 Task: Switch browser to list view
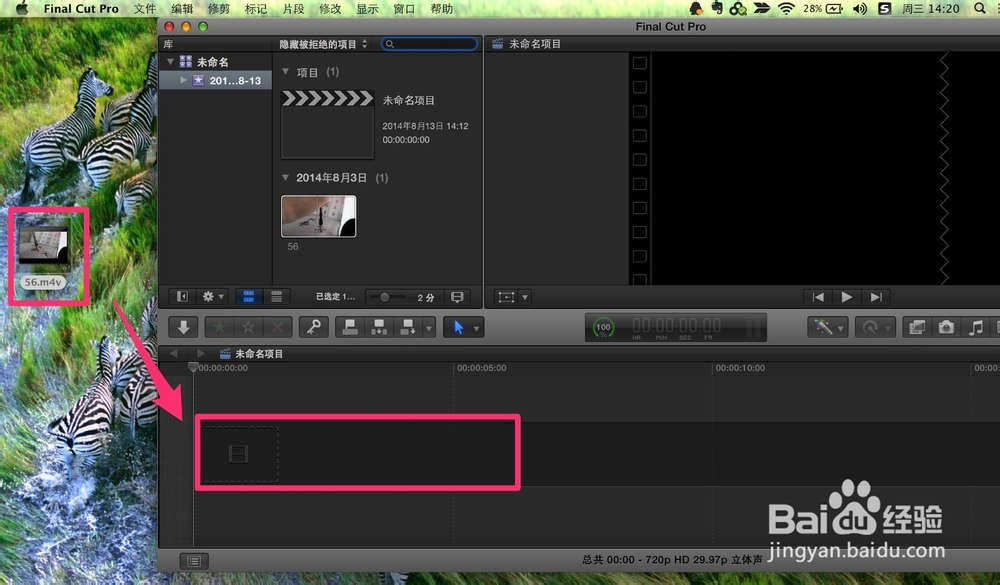(x=276, y=297)
